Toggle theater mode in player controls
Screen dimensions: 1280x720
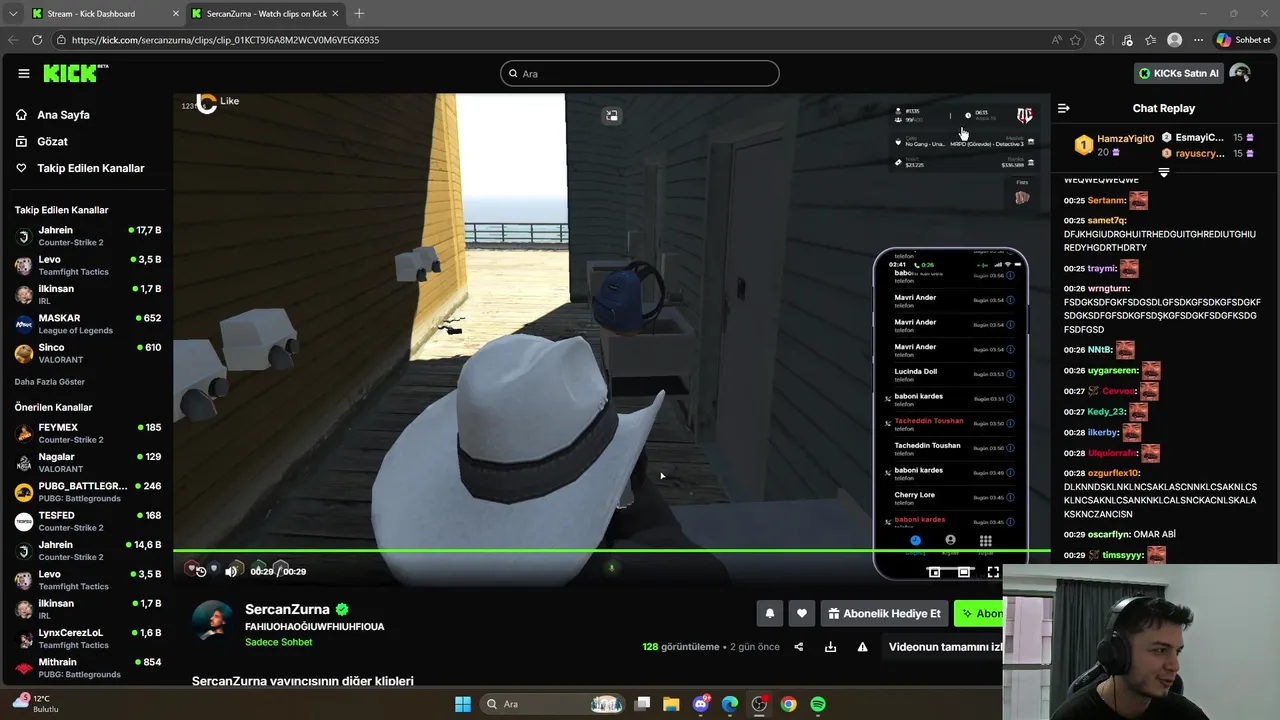(x=963, y=572)
